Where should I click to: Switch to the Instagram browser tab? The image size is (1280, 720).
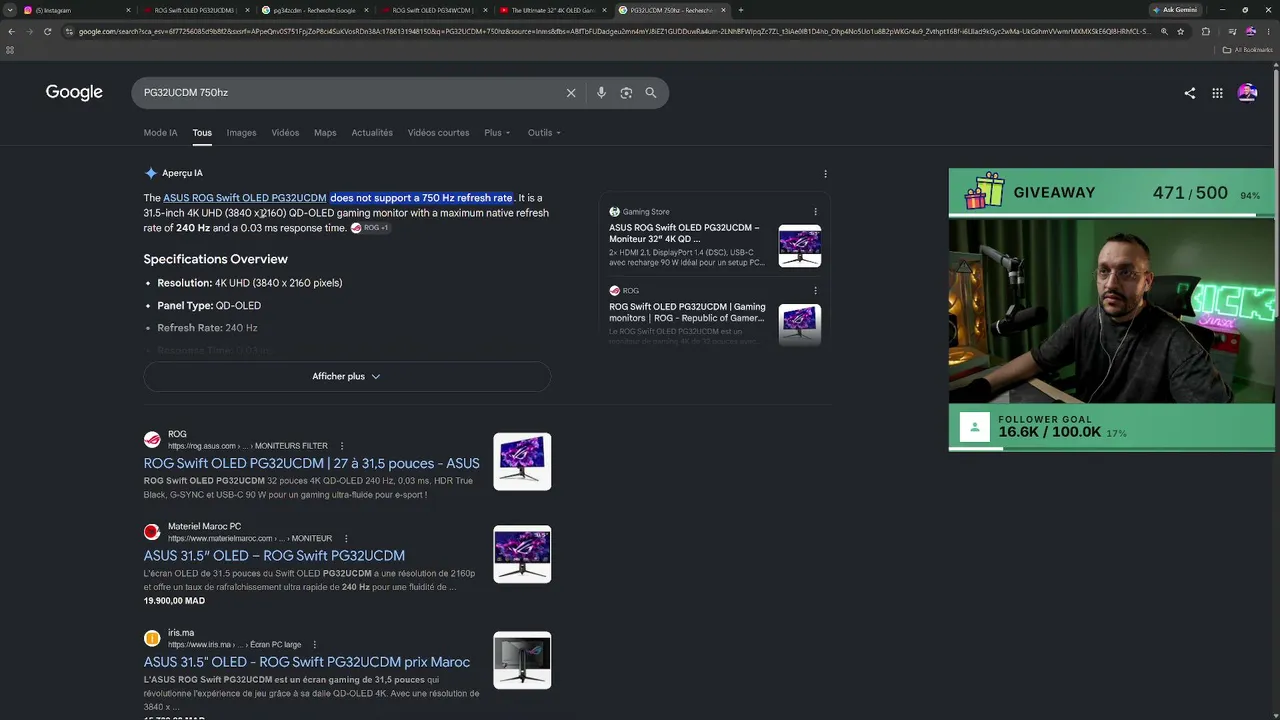point(76,10)
